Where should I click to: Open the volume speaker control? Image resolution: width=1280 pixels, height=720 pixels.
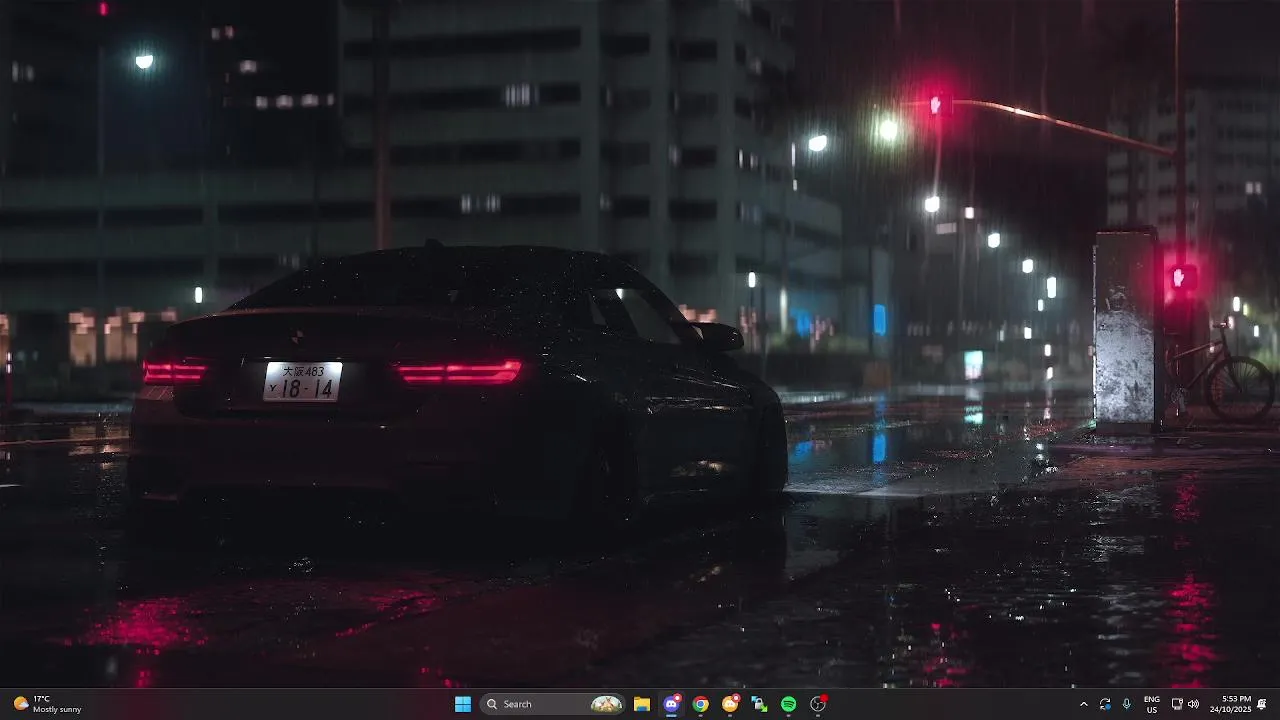(x=1193, y=704)
